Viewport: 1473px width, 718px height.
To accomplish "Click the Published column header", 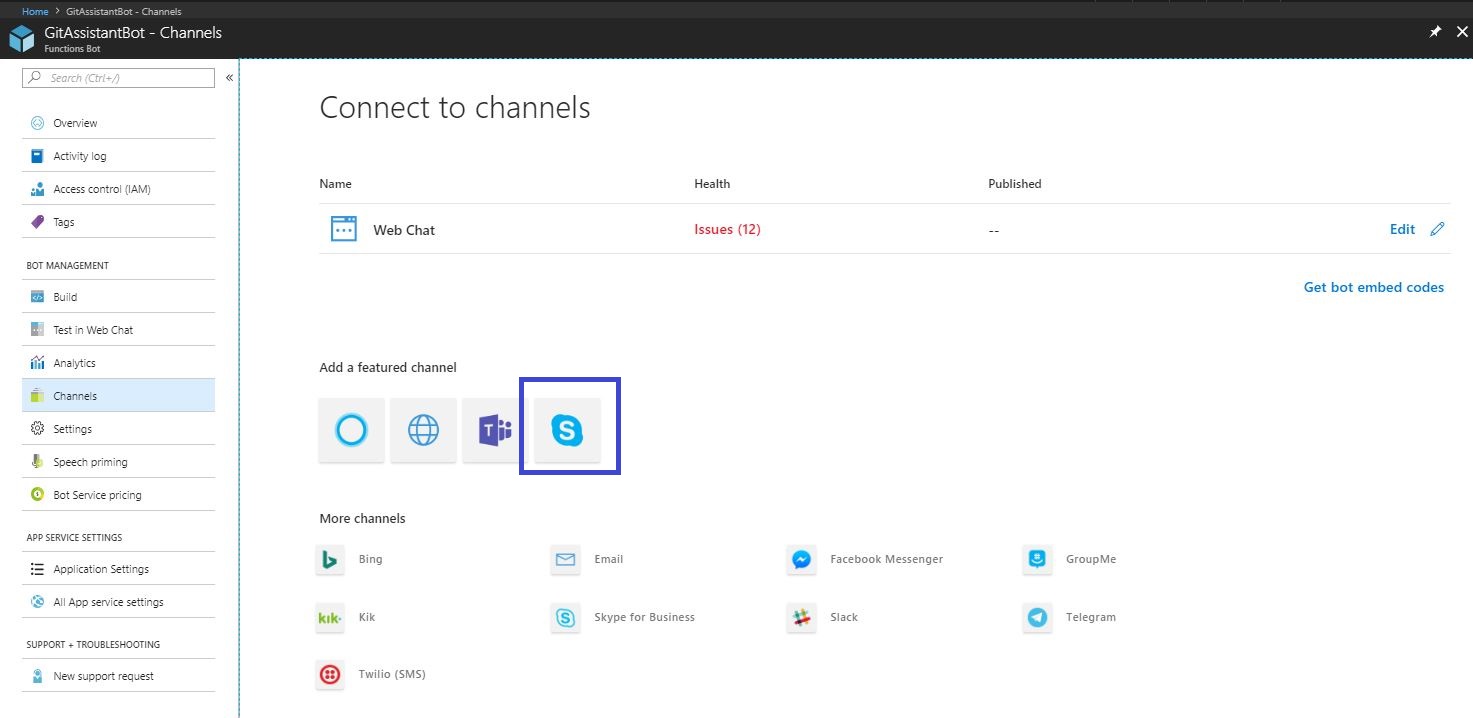I will coord(1015,184).
